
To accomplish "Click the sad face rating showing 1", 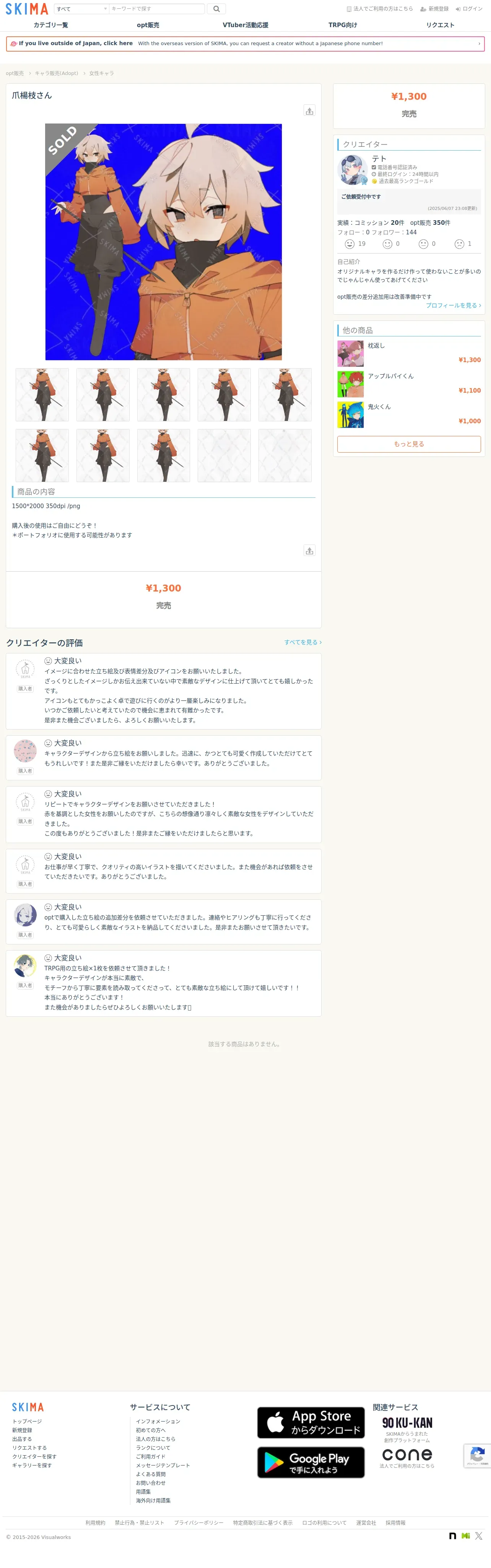I will coord(463,244).
